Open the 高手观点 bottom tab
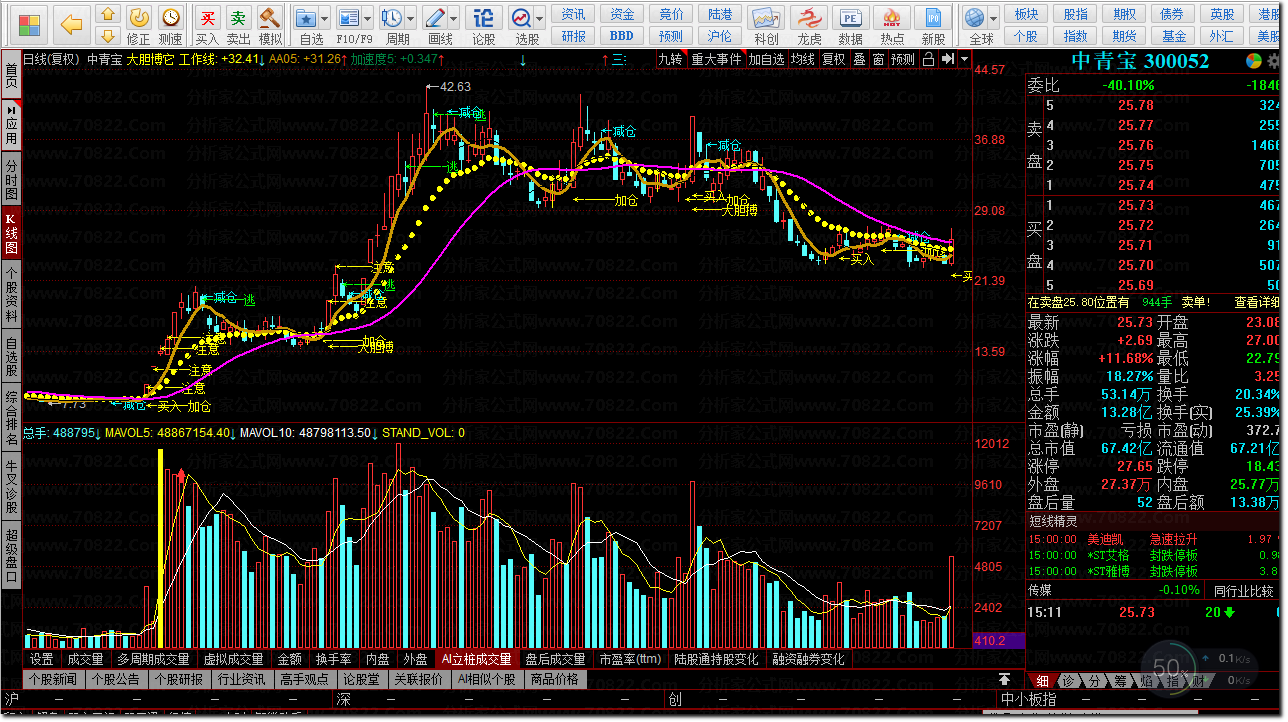Screen dimensions: 1288x722 coord(304,679)
